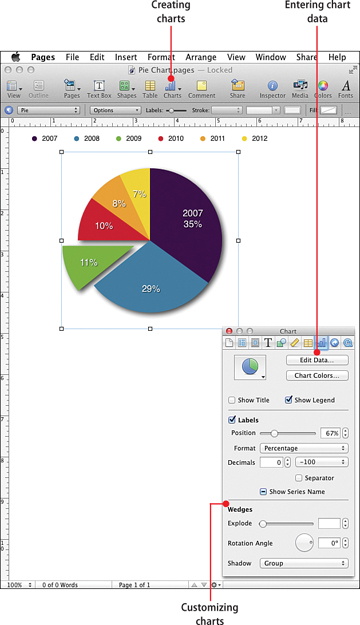Click the wedge Explode slider
The height and width of the screenshot is (625, 360).
pos(287,524)
